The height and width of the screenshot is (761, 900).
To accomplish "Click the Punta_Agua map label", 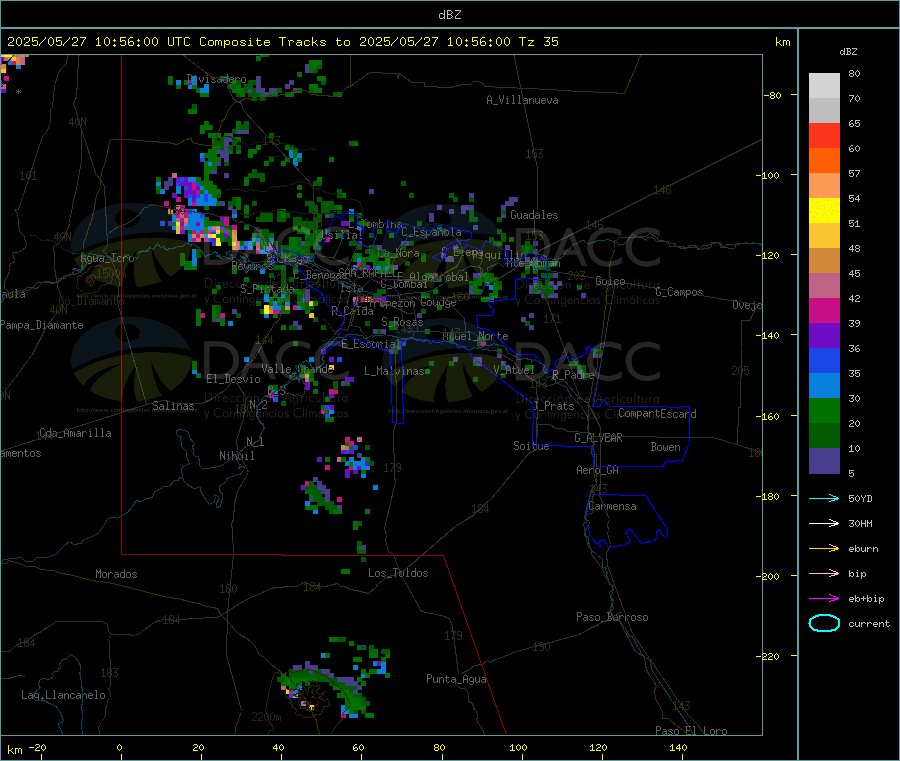I will tap(456, 680).
